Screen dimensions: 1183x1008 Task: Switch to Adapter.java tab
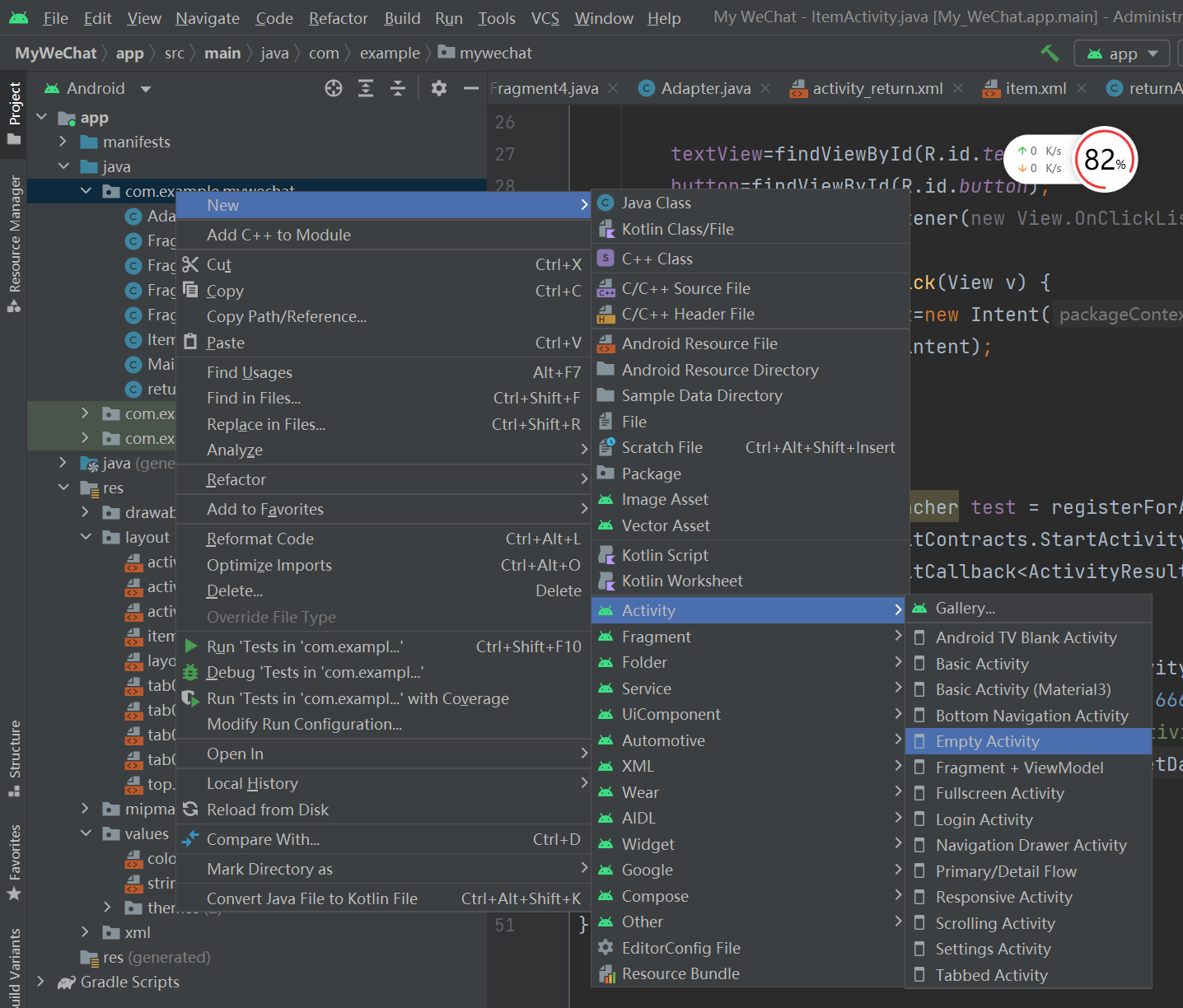pyautogui.click(x=706, y=88)
